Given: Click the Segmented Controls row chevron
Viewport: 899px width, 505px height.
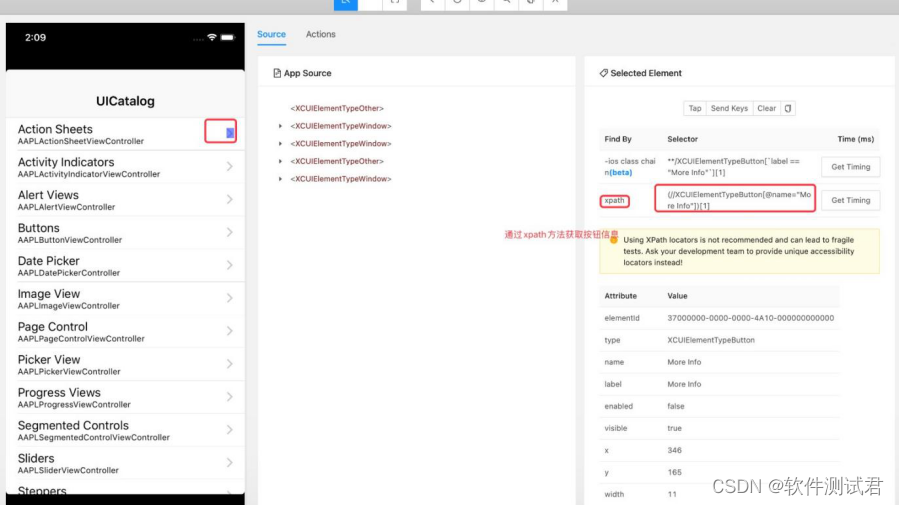Looking at the screenshot, I should pyautogui.click(x=229, y=430).
